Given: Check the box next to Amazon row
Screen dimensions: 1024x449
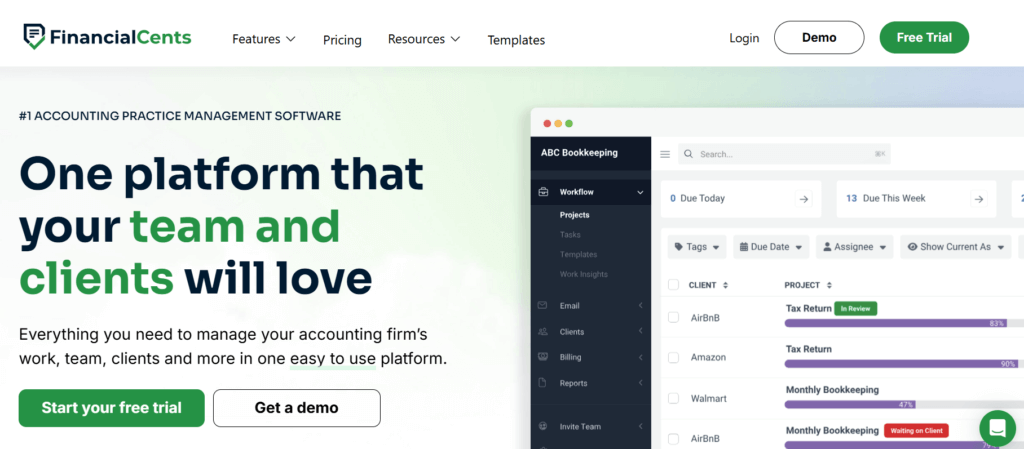Looking at the screenshot, I should coord(673,357).
